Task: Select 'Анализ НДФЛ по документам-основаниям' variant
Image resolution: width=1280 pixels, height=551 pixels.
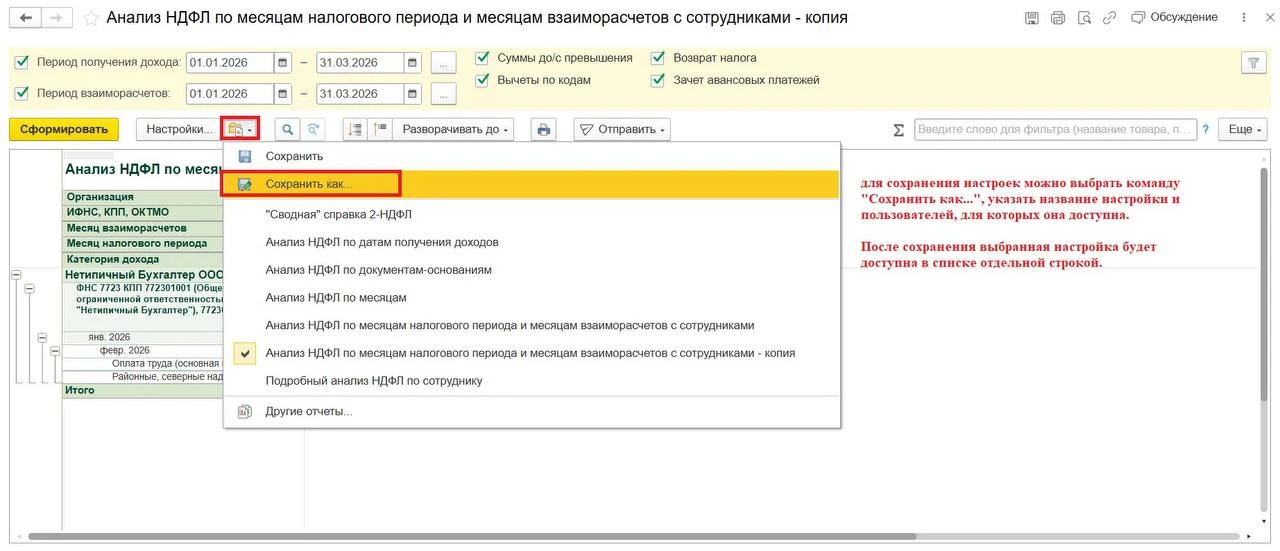Action: coord(531,270)
